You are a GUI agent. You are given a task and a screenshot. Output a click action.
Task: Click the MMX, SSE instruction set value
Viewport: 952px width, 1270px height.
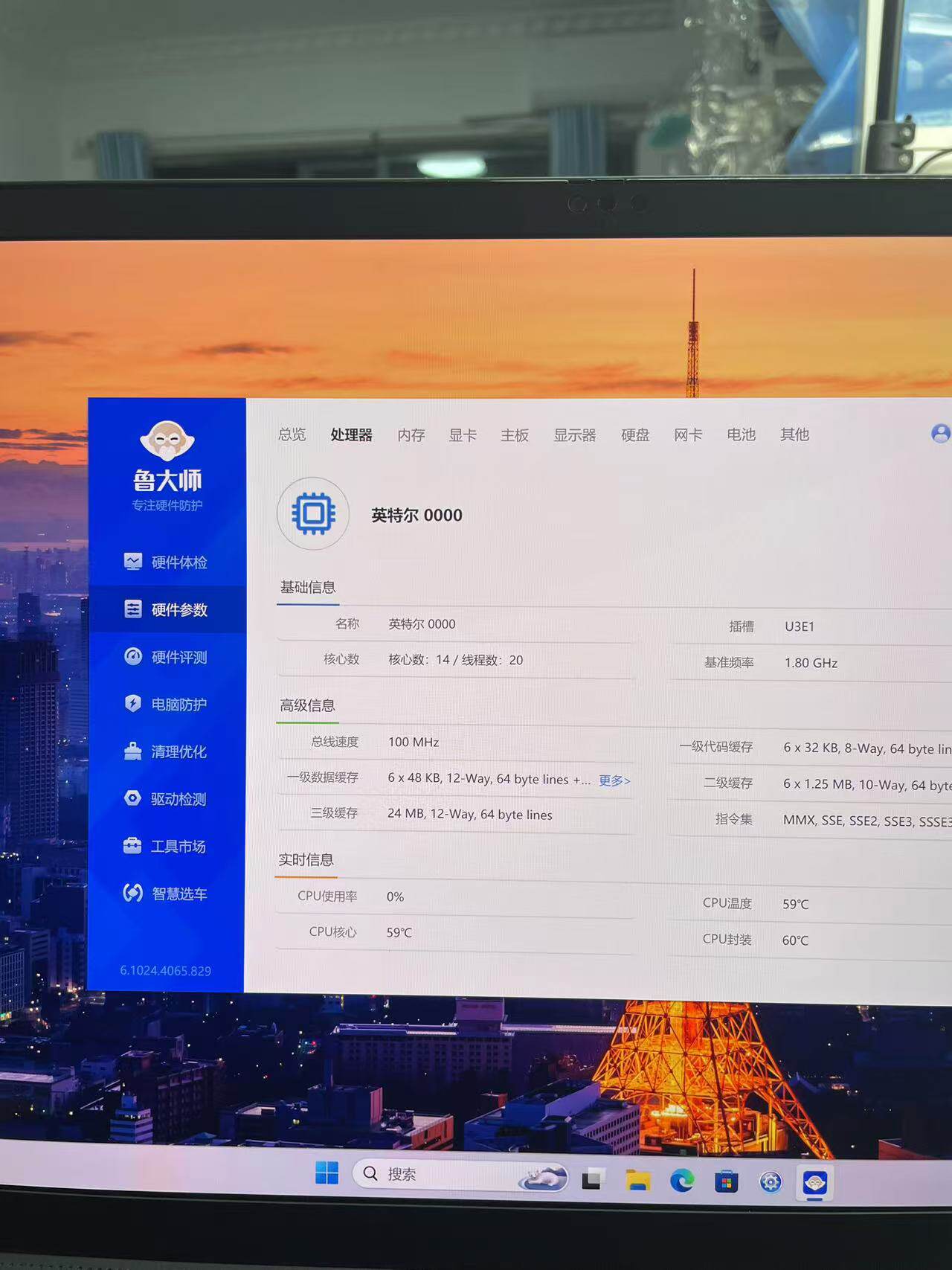coord(867,821)
